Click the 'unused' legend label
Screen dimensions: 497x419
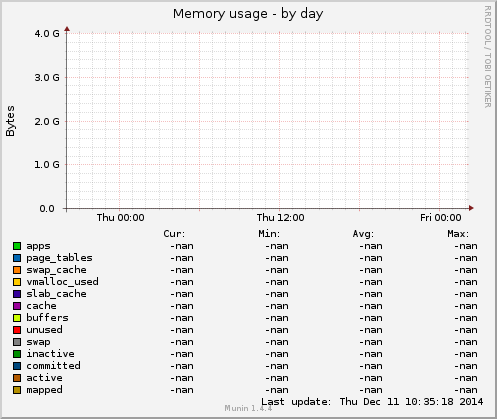coord(44,330)
